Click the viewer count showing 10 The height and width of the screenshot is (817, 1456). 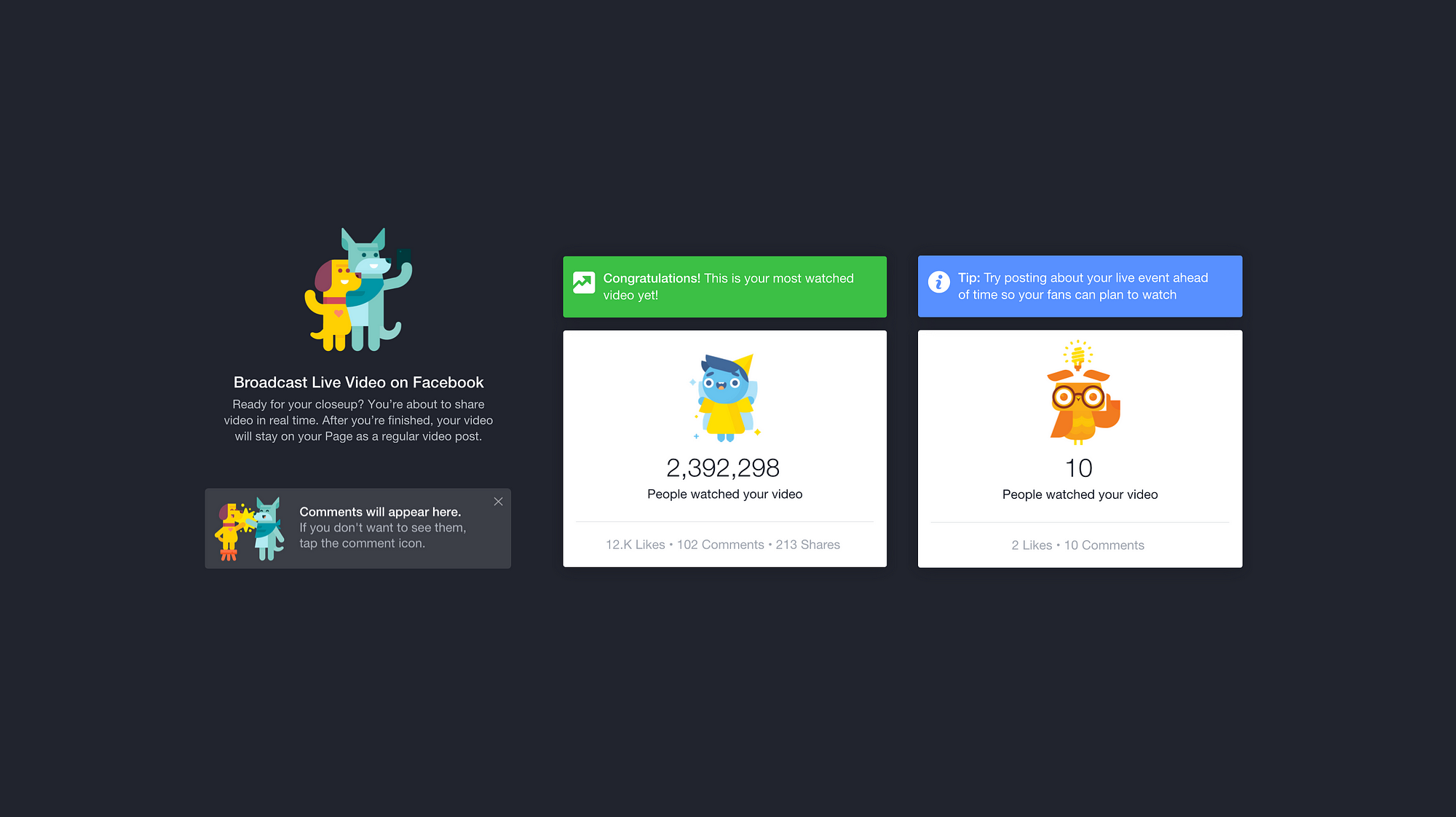coord(1079,468)
